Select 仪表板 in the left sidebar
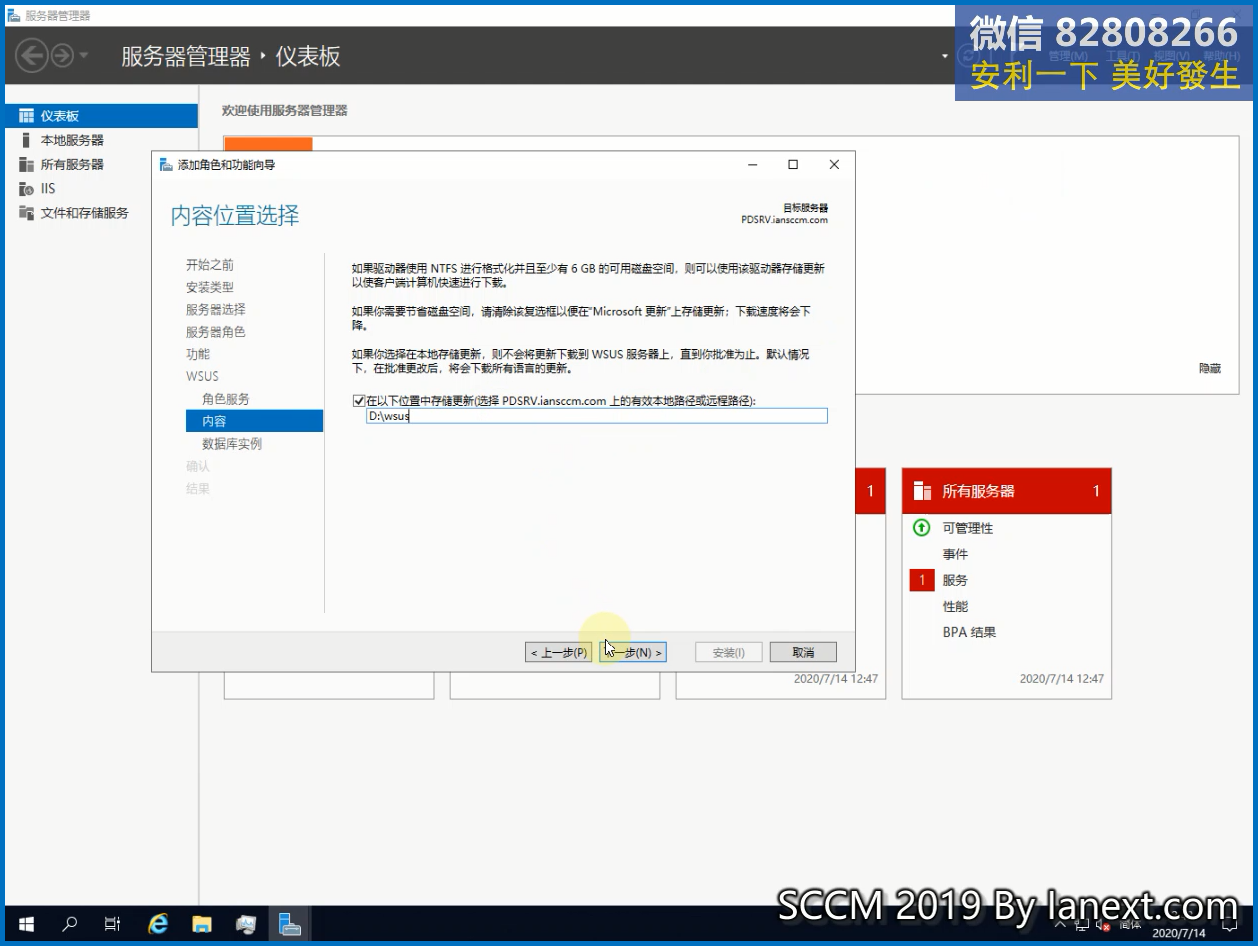The height and width of the screenshot is (946, 1258). tap(101, 116)
